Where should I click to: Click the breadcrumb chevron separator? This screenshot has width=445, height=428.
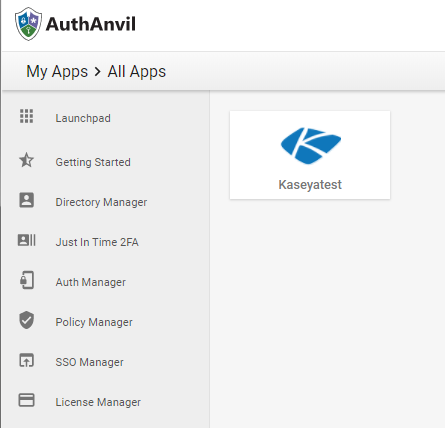tap(97, 71)
